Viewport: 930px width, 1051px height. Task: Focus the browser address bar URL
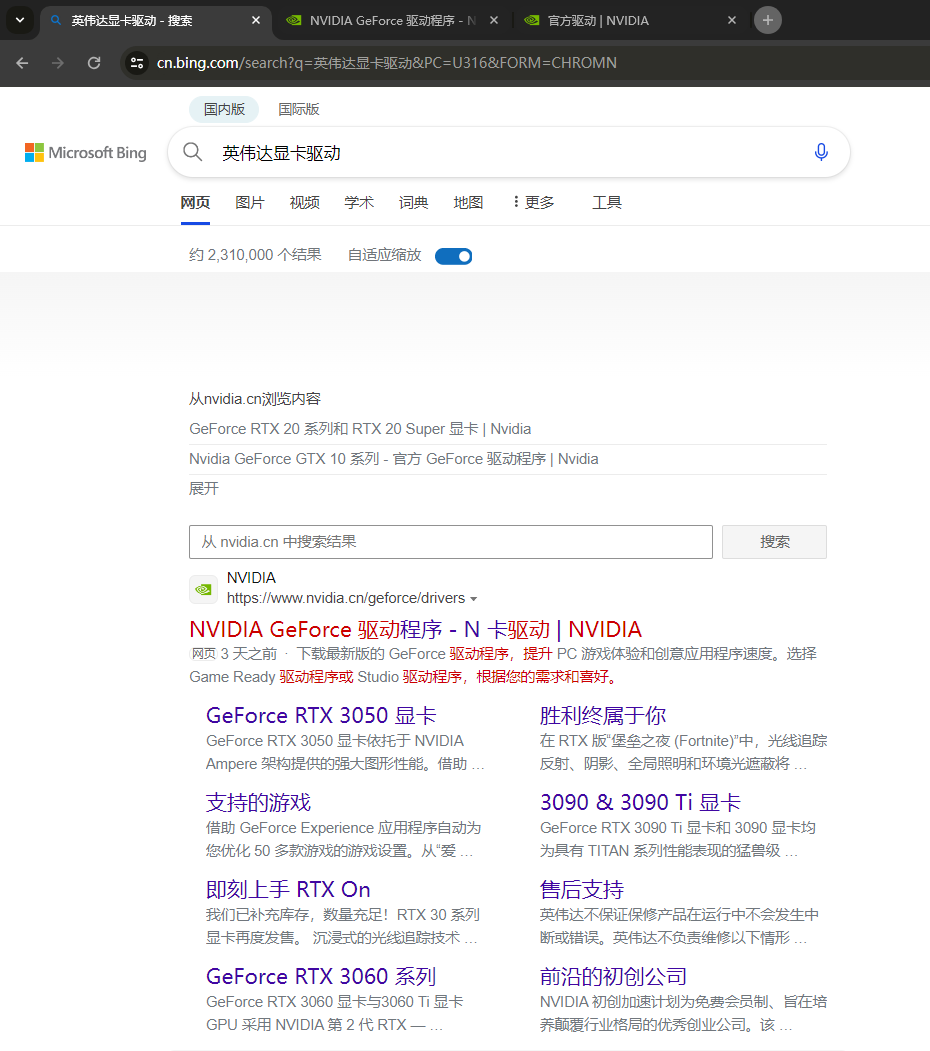(x=387, y=63)
